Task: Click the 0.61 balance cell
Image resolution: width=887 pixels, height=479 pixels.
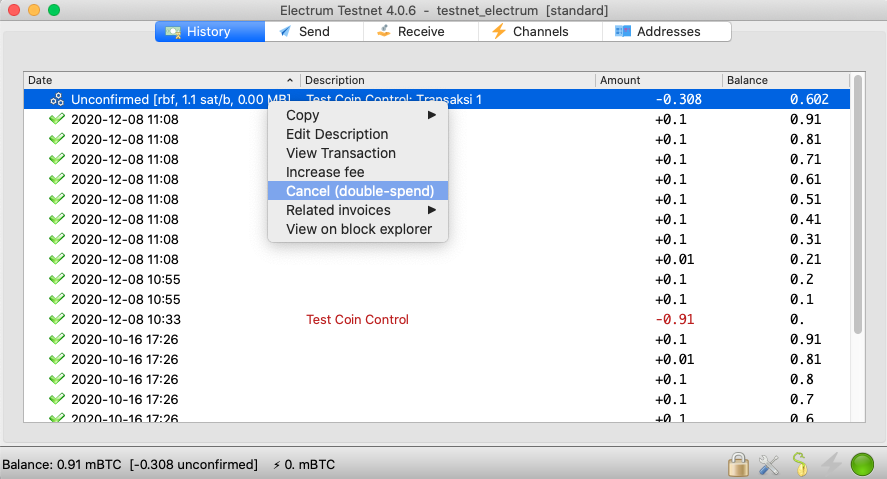Action: click(806, 179)
